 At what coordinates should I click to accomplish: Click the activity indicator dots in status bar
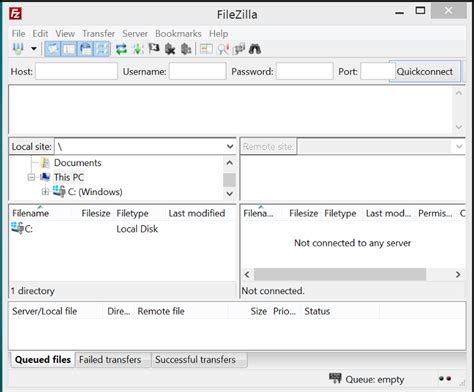(x=445, y=378)
